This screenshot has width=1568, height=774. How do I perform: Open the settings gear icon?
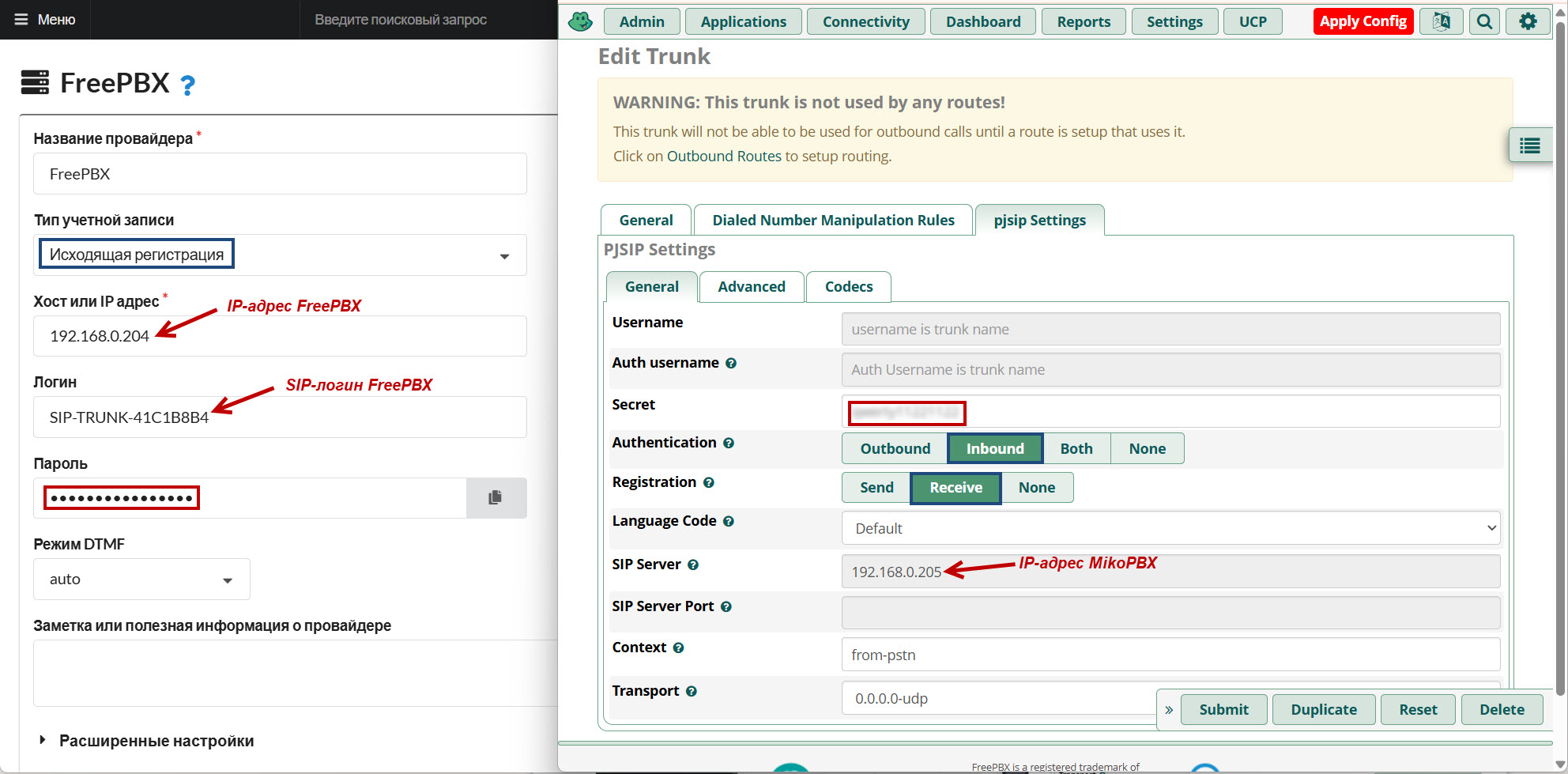(x=1528, y=21)
